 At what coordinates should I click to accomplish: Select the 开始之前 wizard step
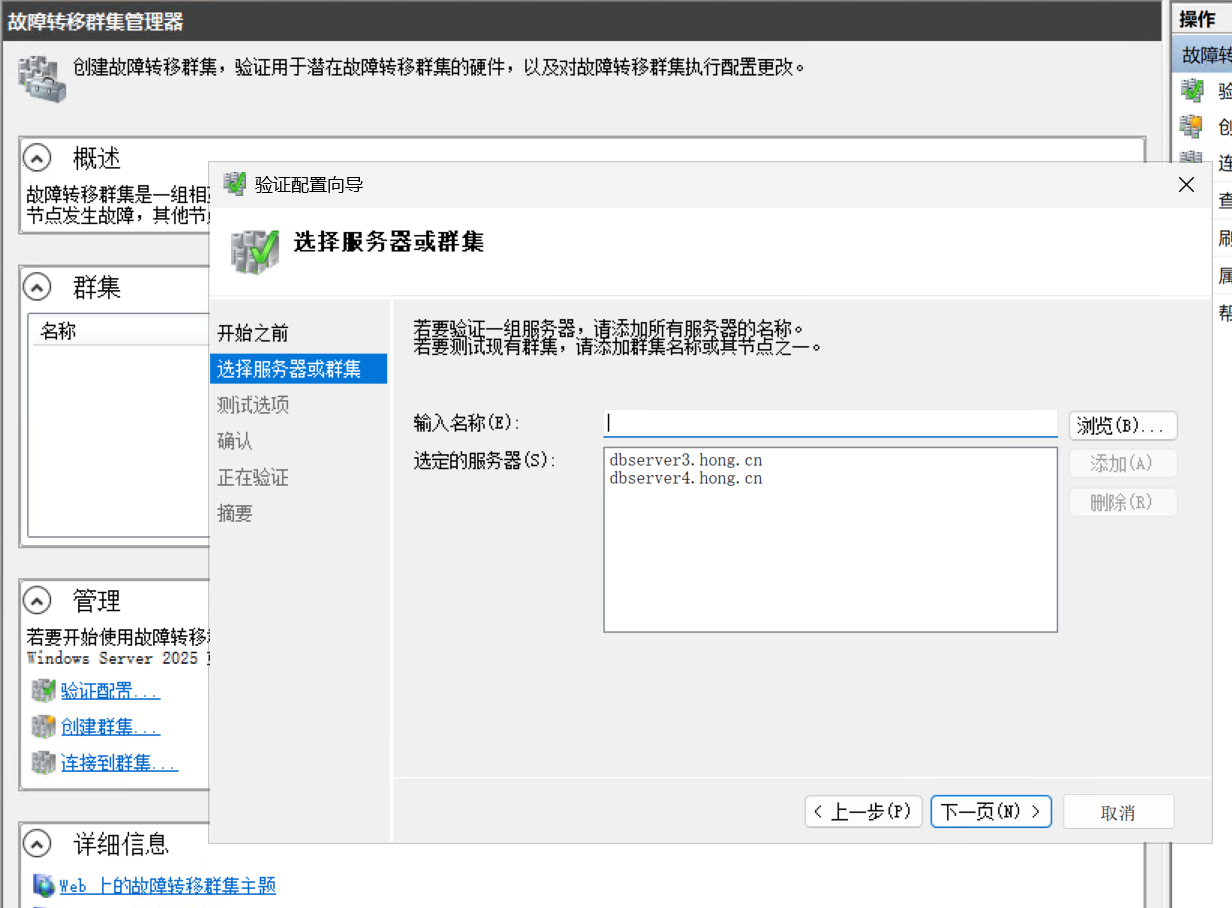click(253, 333)
